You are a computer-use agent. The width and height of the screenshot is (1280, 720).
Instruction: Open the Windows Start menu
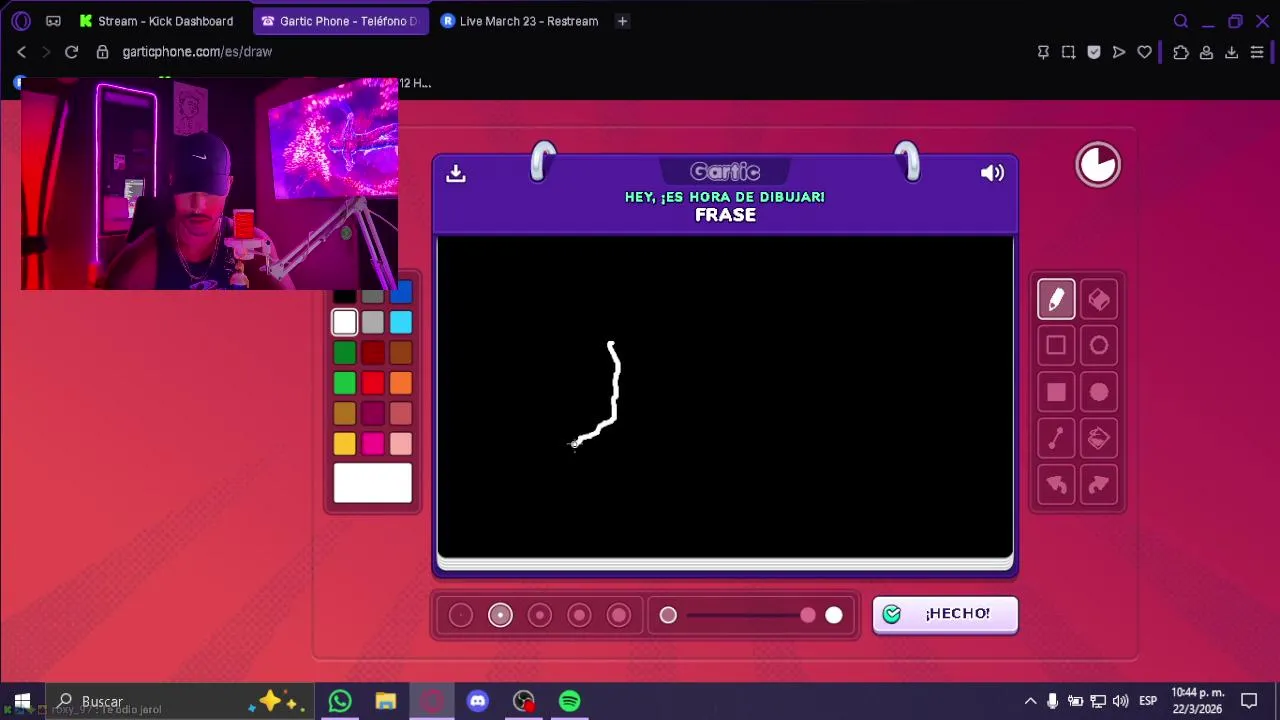pyautogui.click(x=22, y=701)
